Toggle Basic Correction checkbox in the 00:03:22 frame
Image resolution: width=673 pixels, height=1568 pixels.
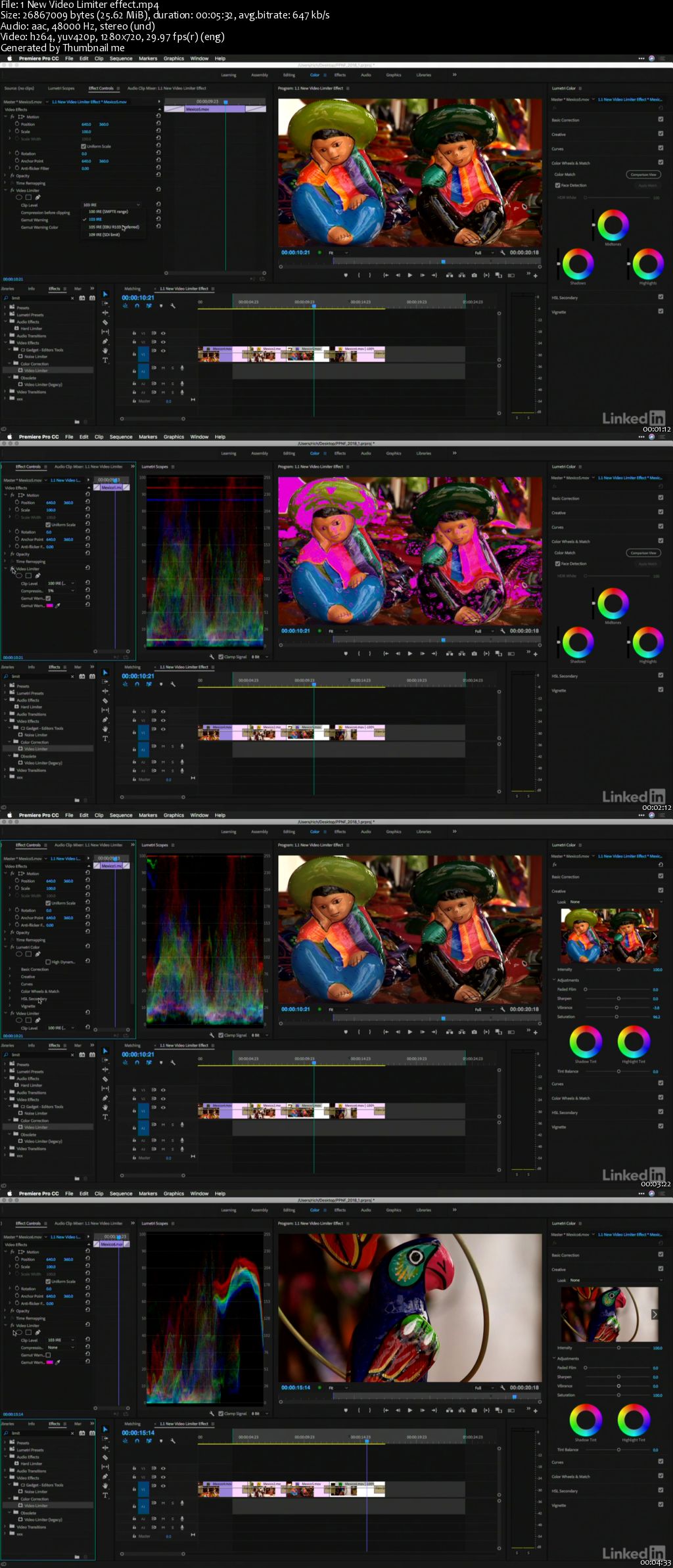[x=661, y=876]
